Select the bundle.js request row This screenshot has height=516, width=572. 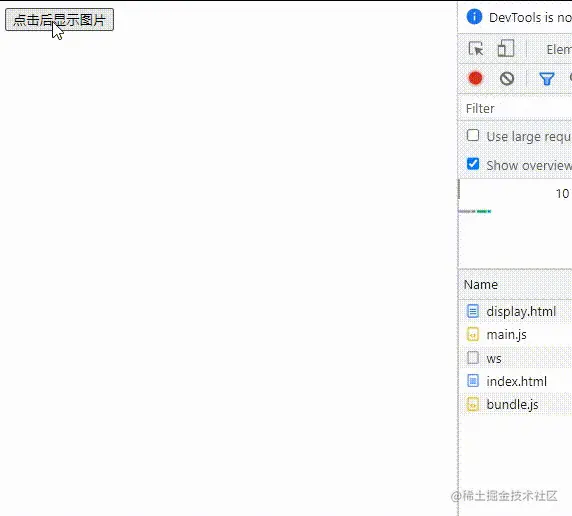tap(515, 404)
